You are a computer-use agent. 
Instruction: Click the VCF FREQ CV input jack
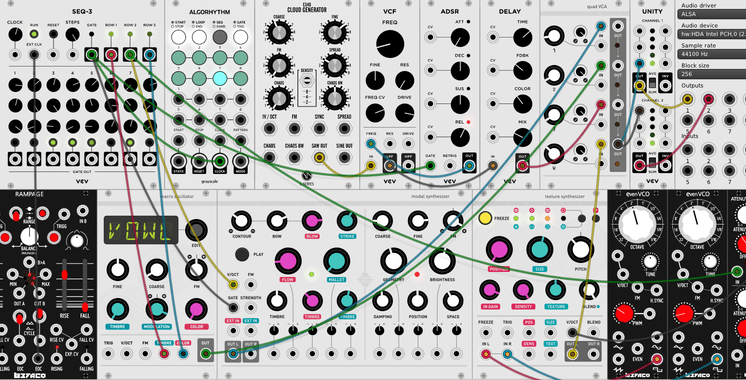click(370, 143)
